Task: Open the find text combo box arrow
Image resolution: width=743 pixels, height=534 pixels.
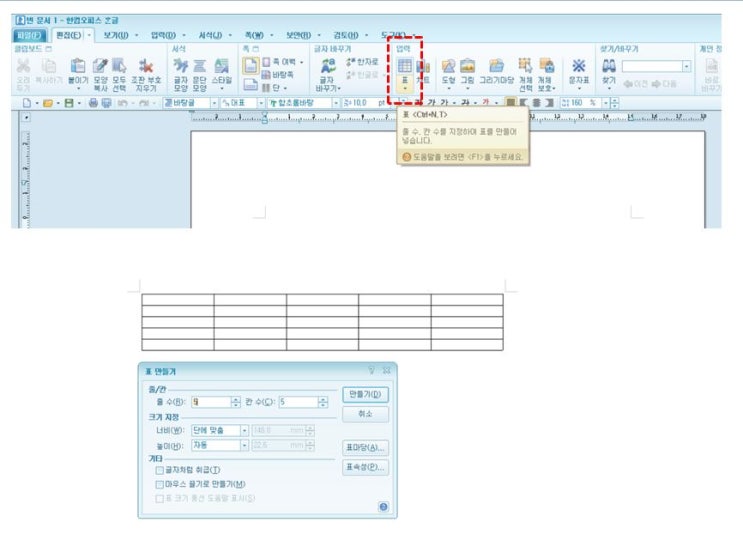Action: pos(686,66)
